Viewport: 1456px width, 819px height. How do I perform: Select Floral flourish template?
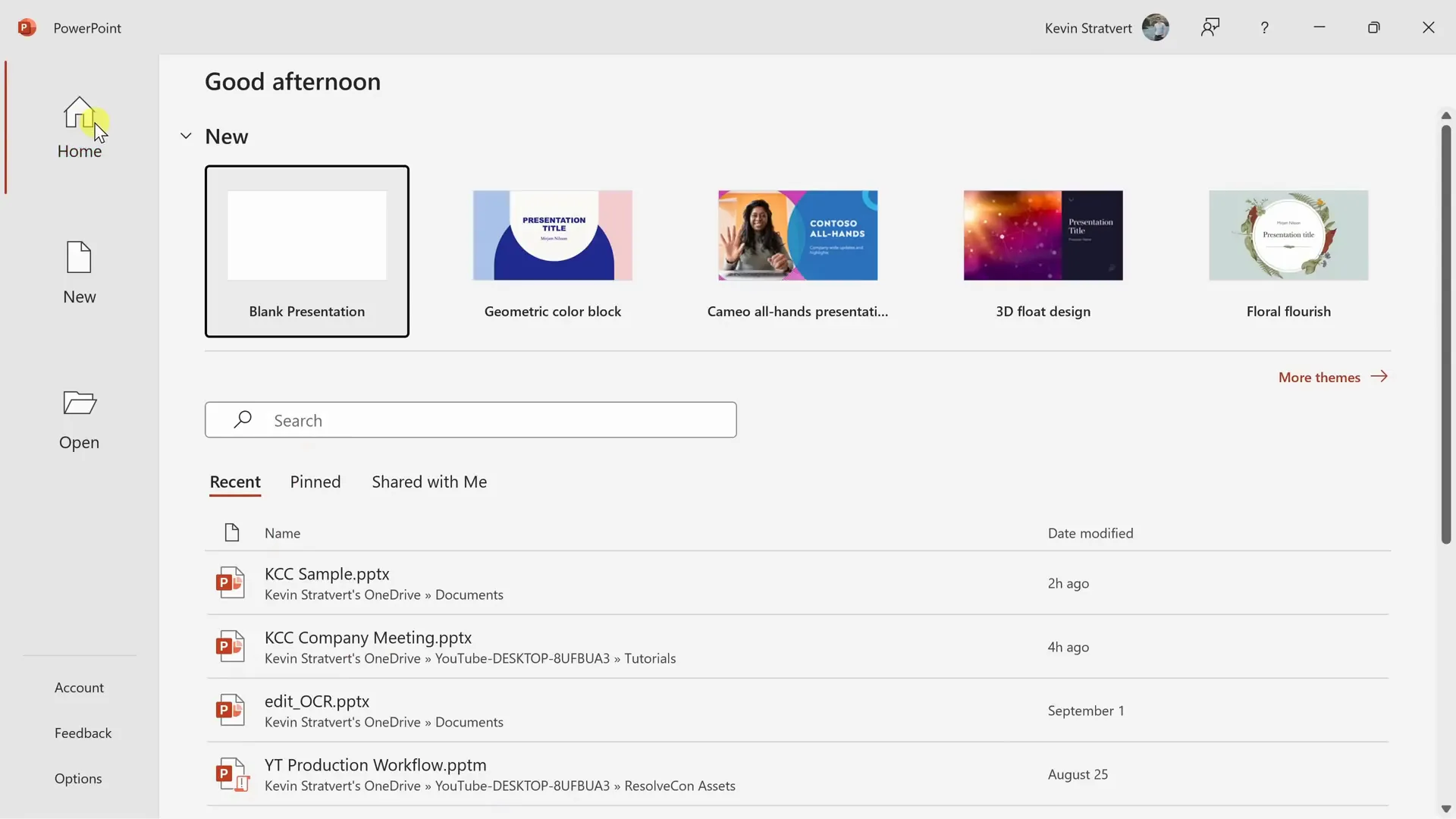point(1288,251)
